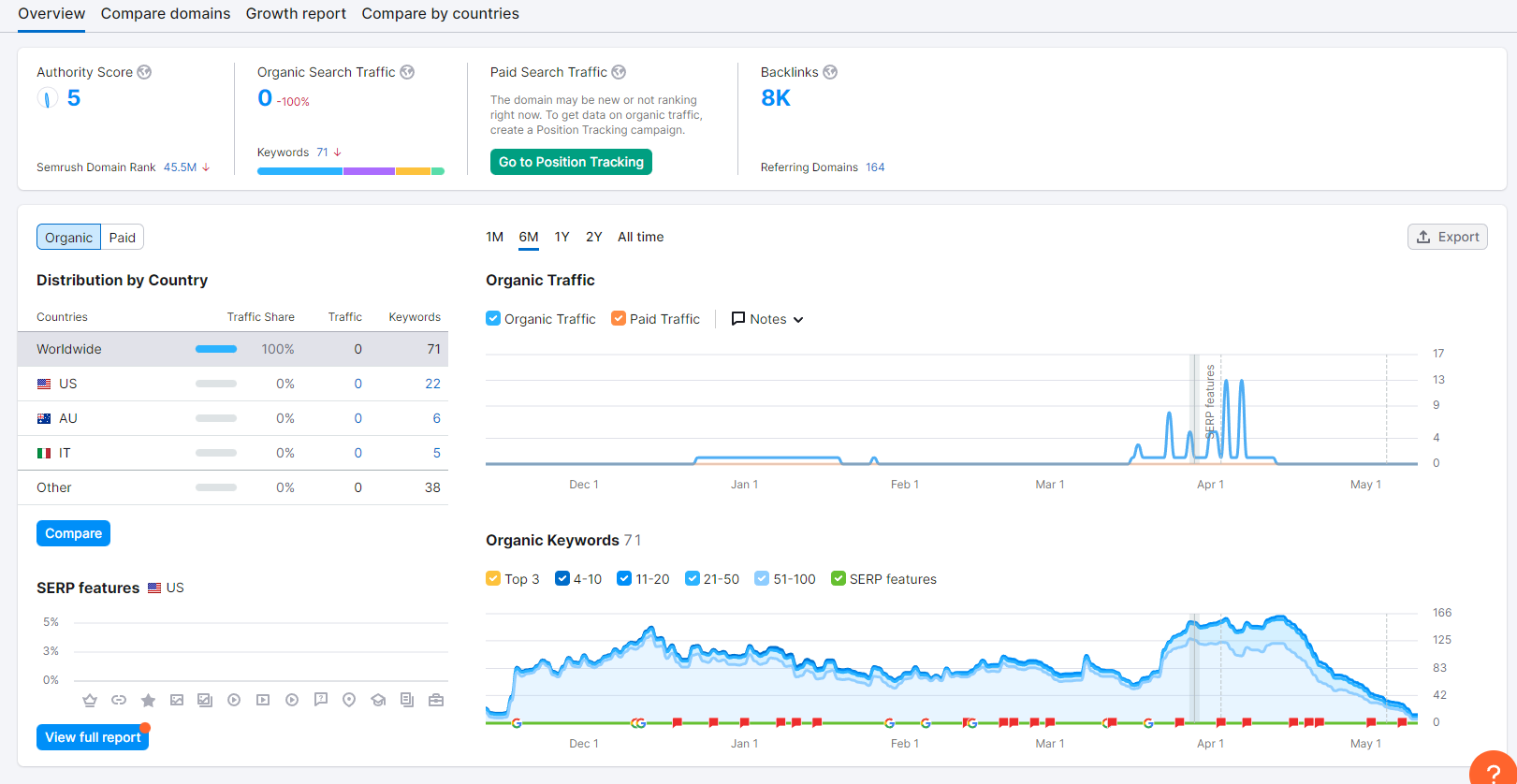Click the Export button

click(1447, 237)
